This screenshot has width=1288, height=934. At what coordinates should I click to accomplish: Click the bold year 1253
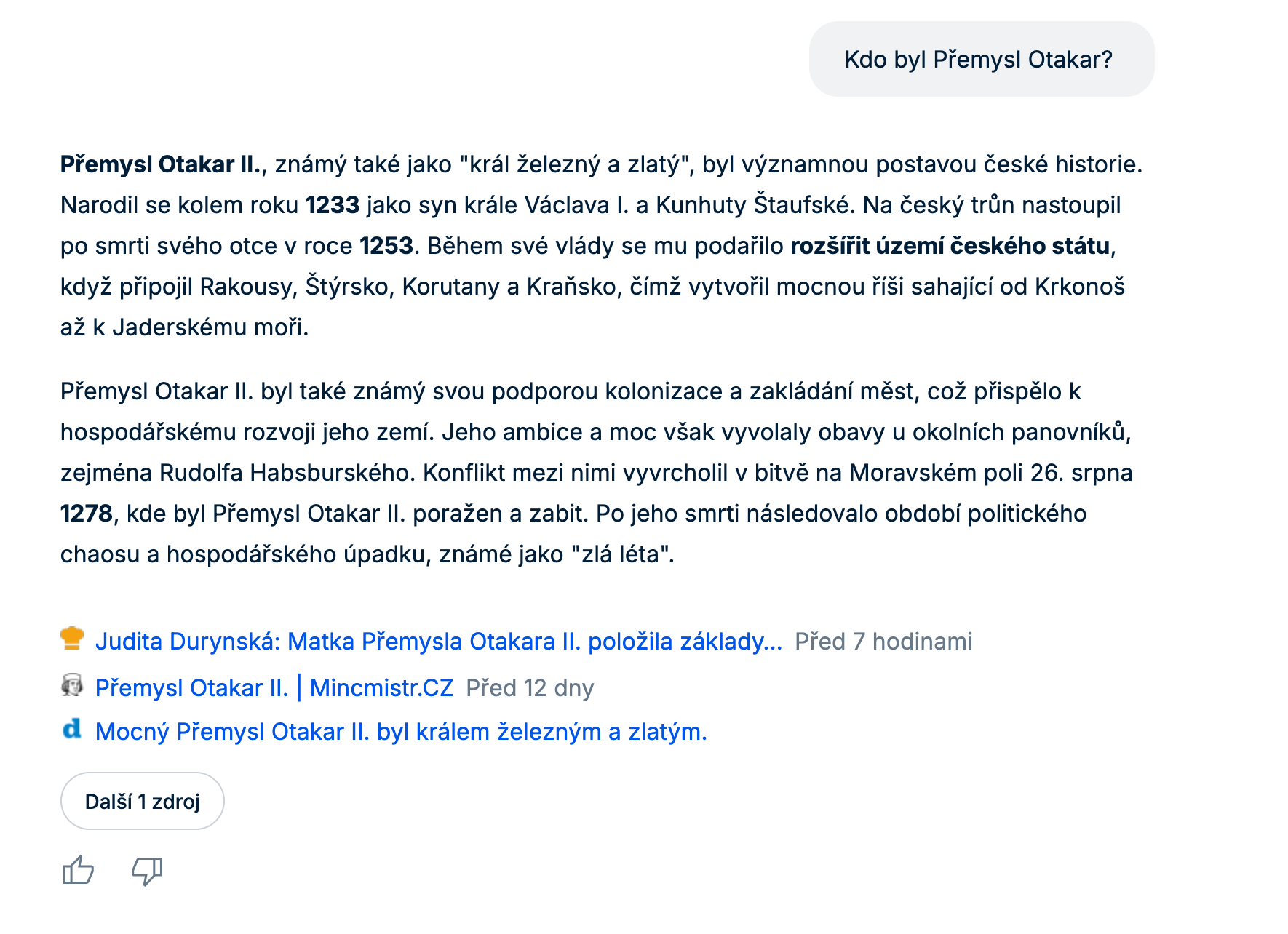[386, 246]
